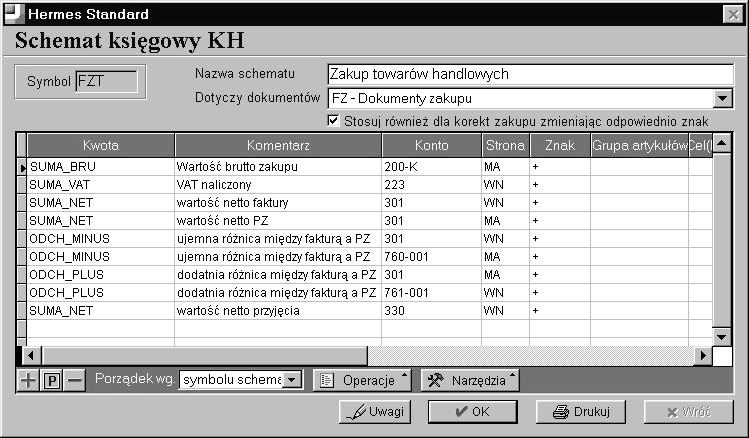Click the Hermes Standard title bar icon

click(13, 13)
